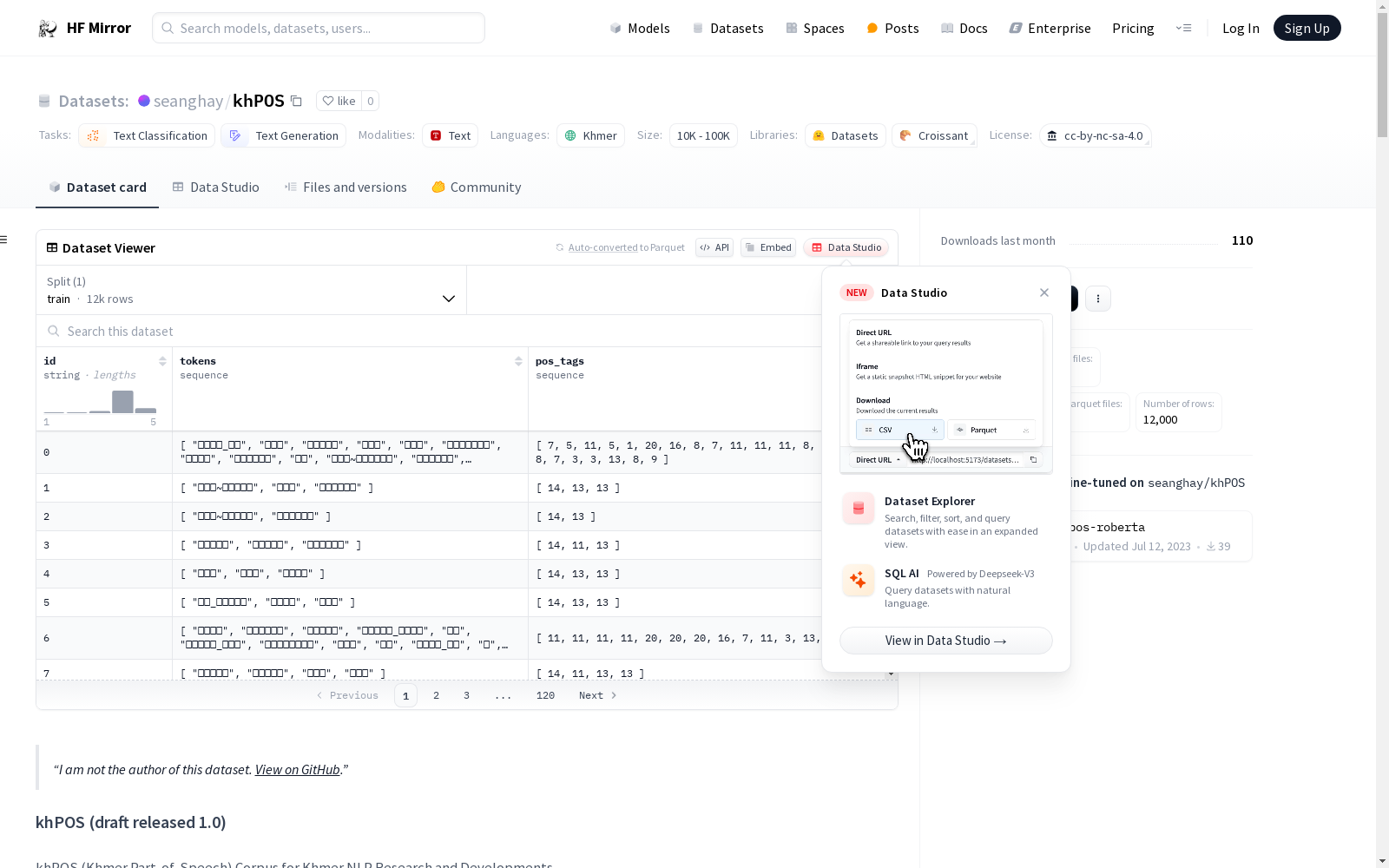The image size is (1389, 868).
Task: Focus the search models, datasets, users field
Action: click(x=319, y=28)
